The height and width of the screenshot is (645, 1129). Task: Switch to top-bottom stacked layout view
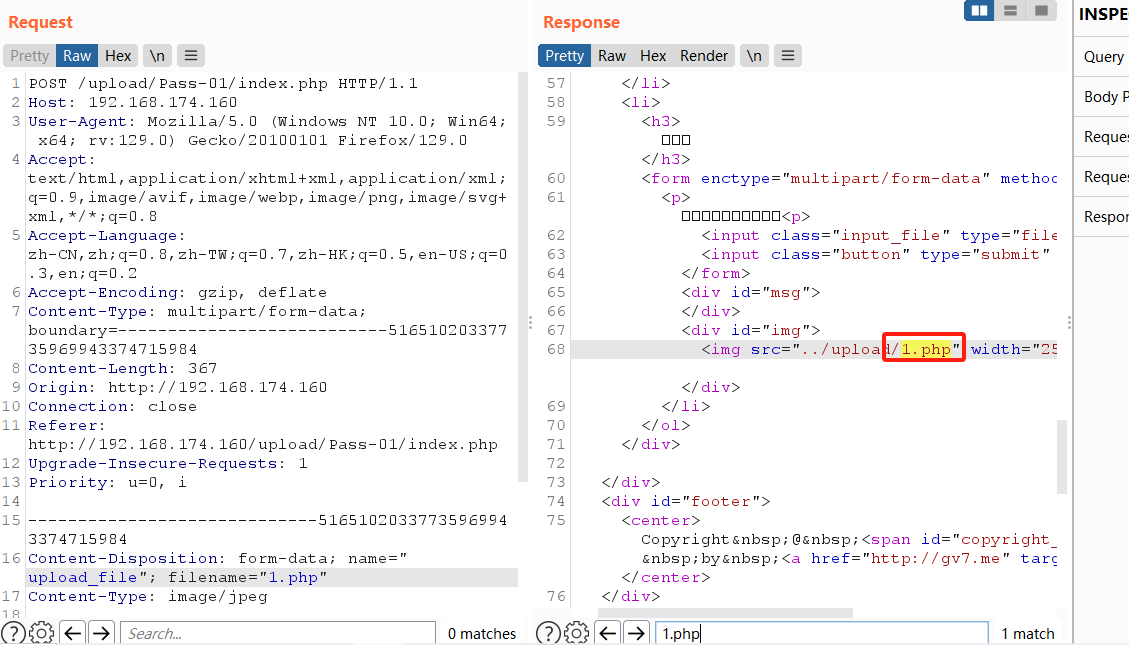tap(1010, 11)
